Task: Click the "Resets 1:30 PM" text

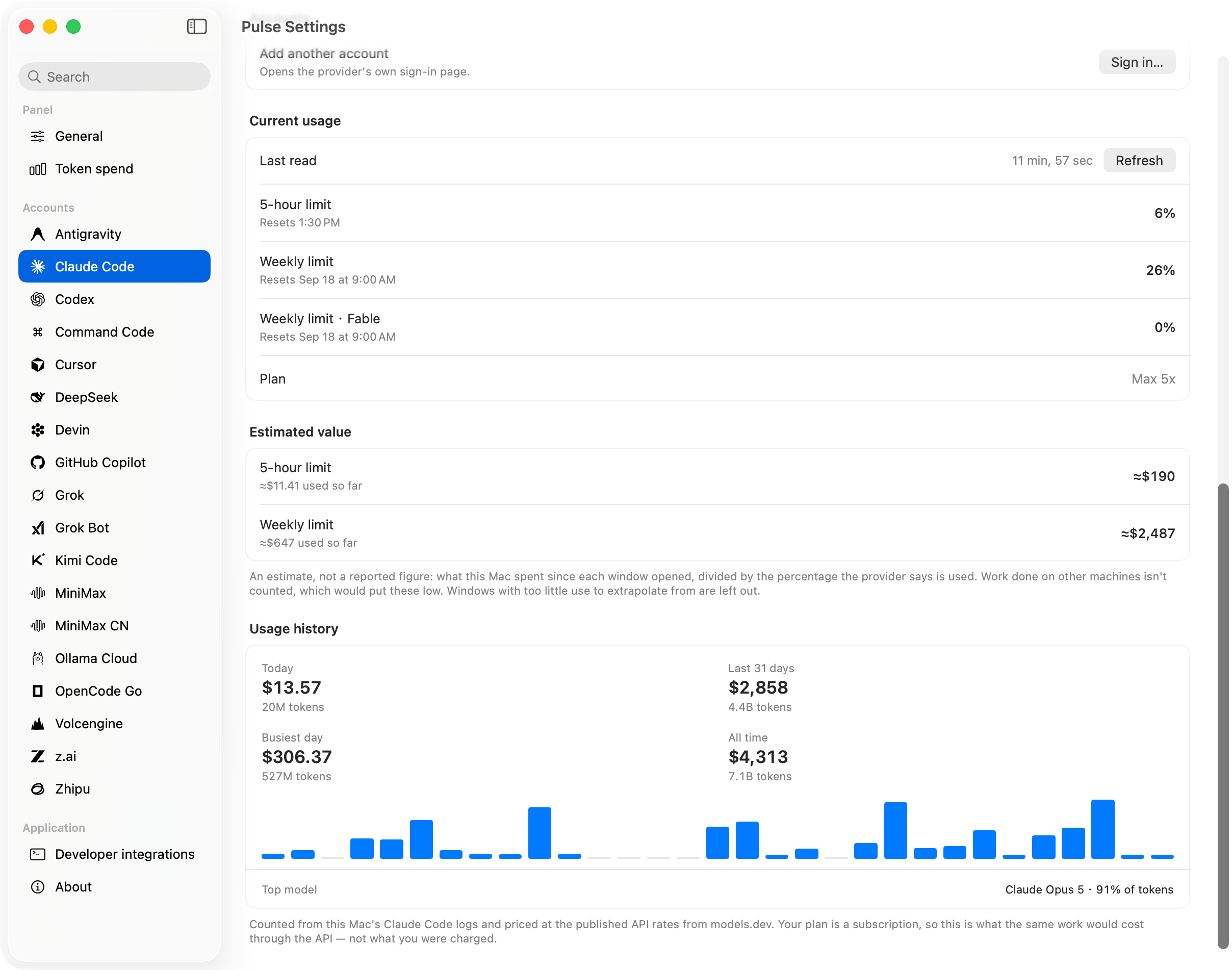Action: pyautogui.click(x=300, y=223)
